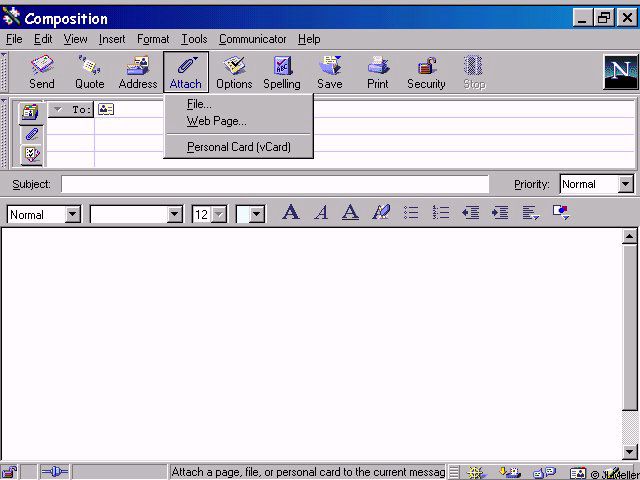Viewport: 640px width, 480px height.
Task: Select the attachments paperclip tab icon
Action: click(x=31, y=134)
